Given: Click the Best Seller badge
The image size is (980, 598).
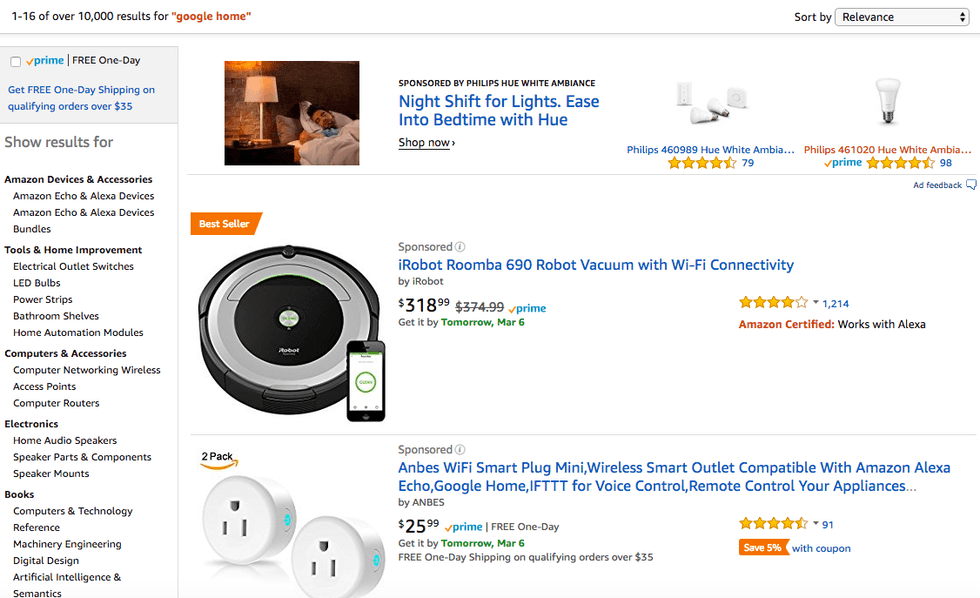Looking at the screenshot, I should coord(225,223).
